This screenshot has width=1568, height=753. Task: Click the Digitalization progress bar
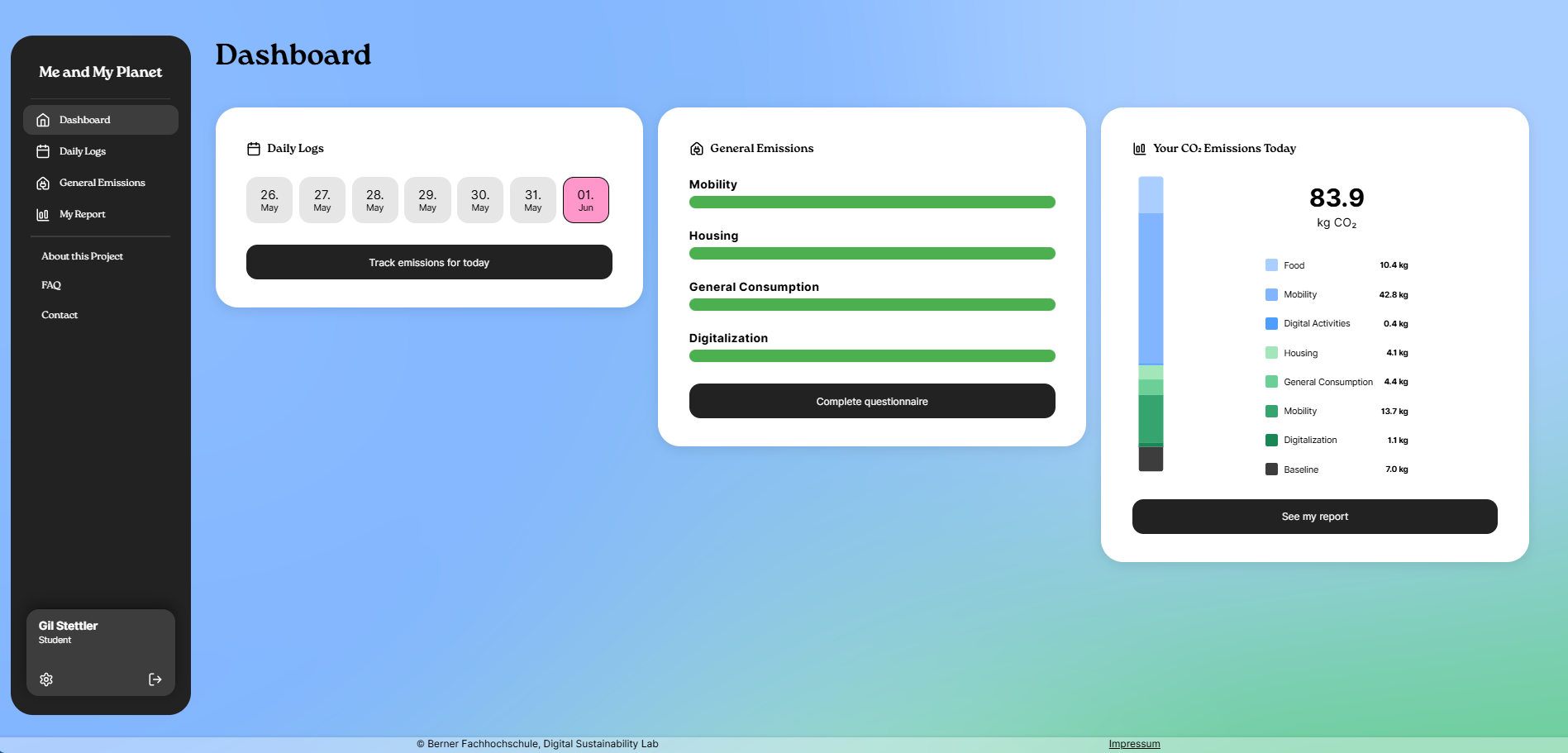(872, 356)
